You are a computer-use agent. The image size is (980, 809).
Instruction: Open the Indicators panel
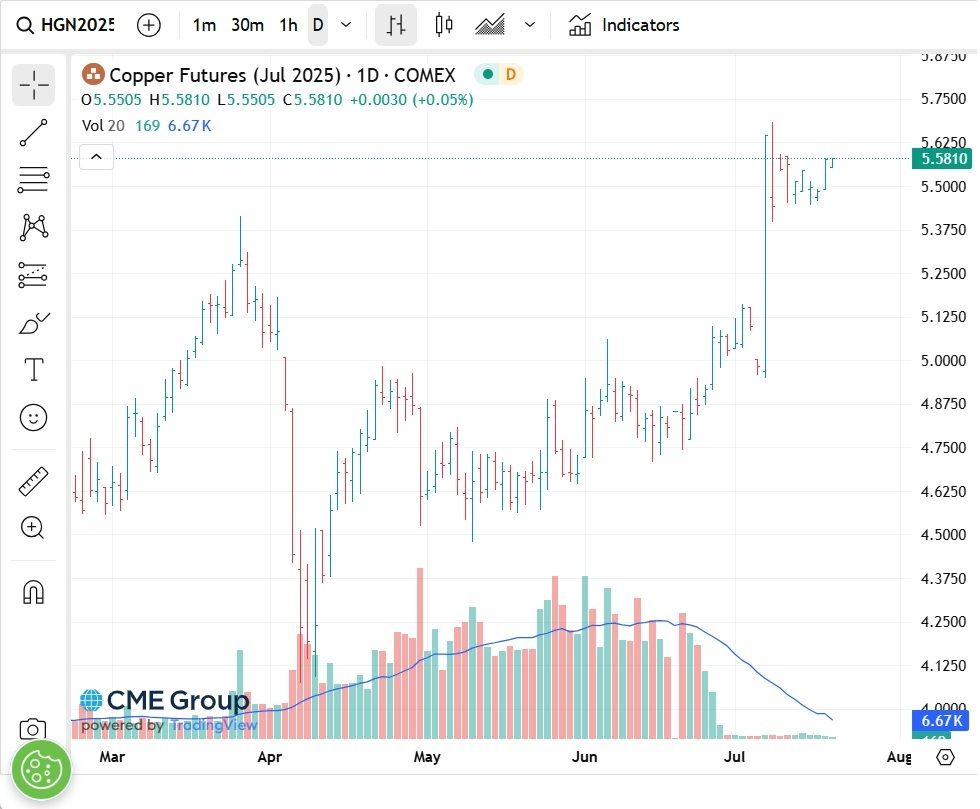(624, 25)
